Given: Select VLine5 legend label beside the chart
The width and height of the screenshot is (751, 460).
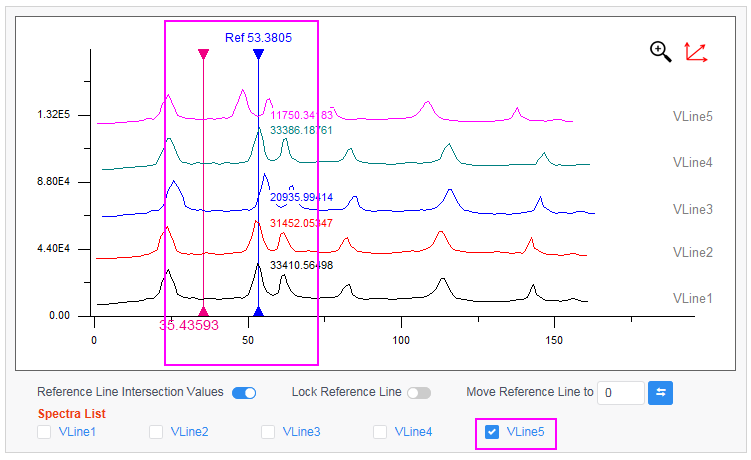Looking at the screenshot, I should (x=692, y=116).
